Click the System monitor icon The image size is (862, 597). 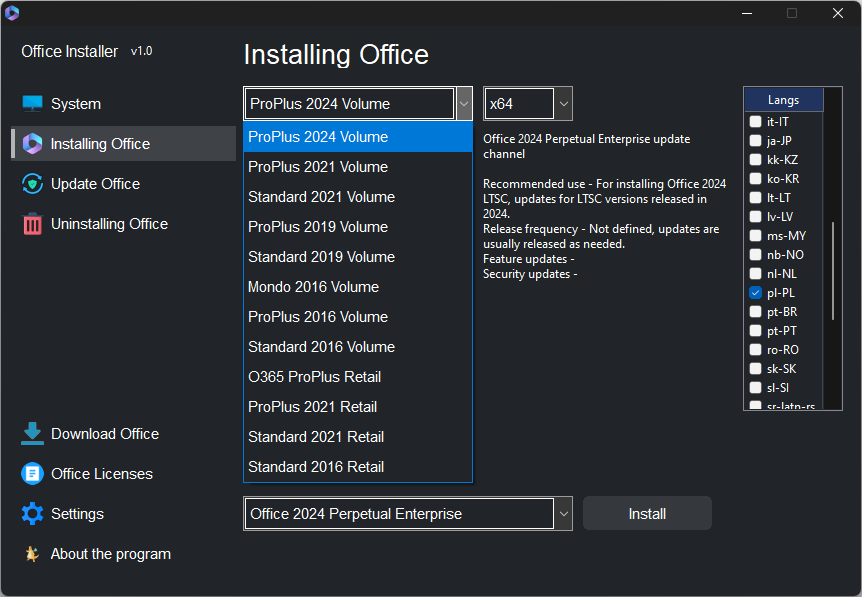tap(32, 103)
